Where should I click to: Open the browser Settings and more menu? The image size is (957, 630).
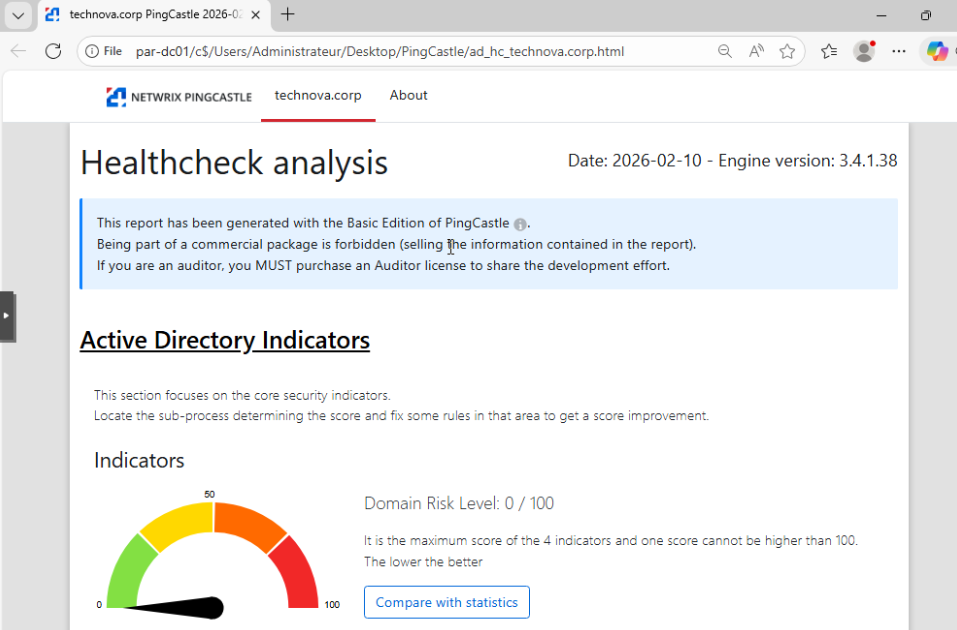[x=898, y=51]
